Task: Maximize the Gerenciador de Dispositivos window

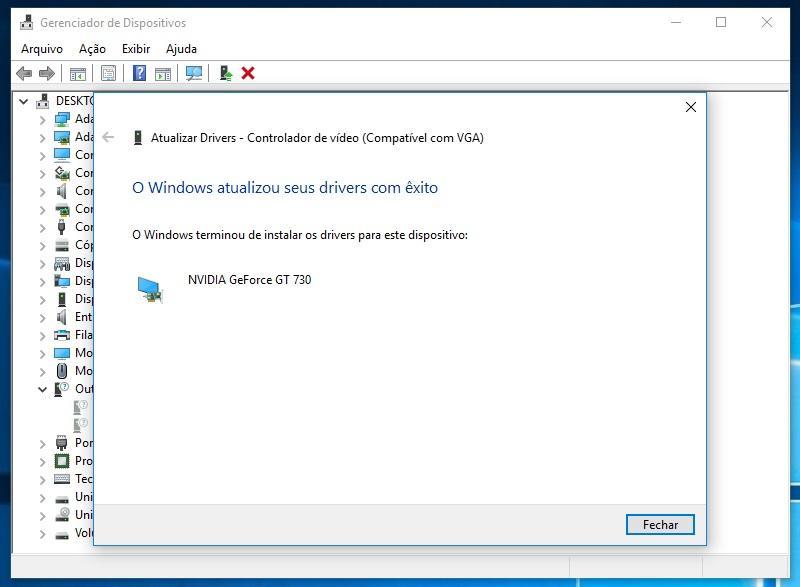Action: pyautogui.click(x=721, y=22)
